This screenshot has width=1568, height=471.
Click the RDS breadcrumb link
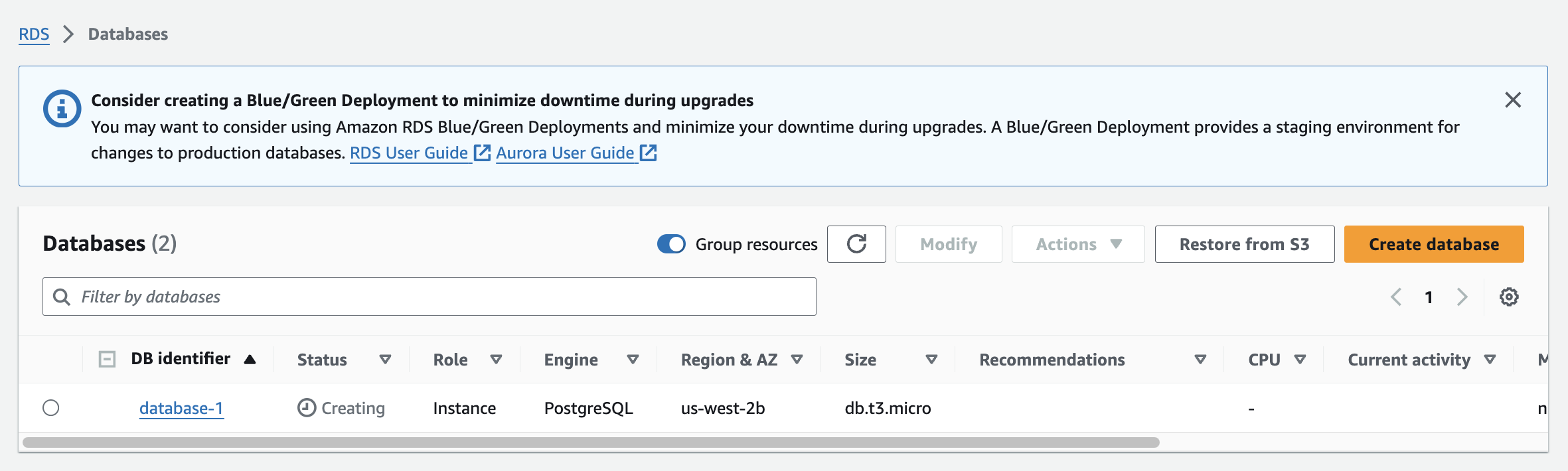(34, 34)
